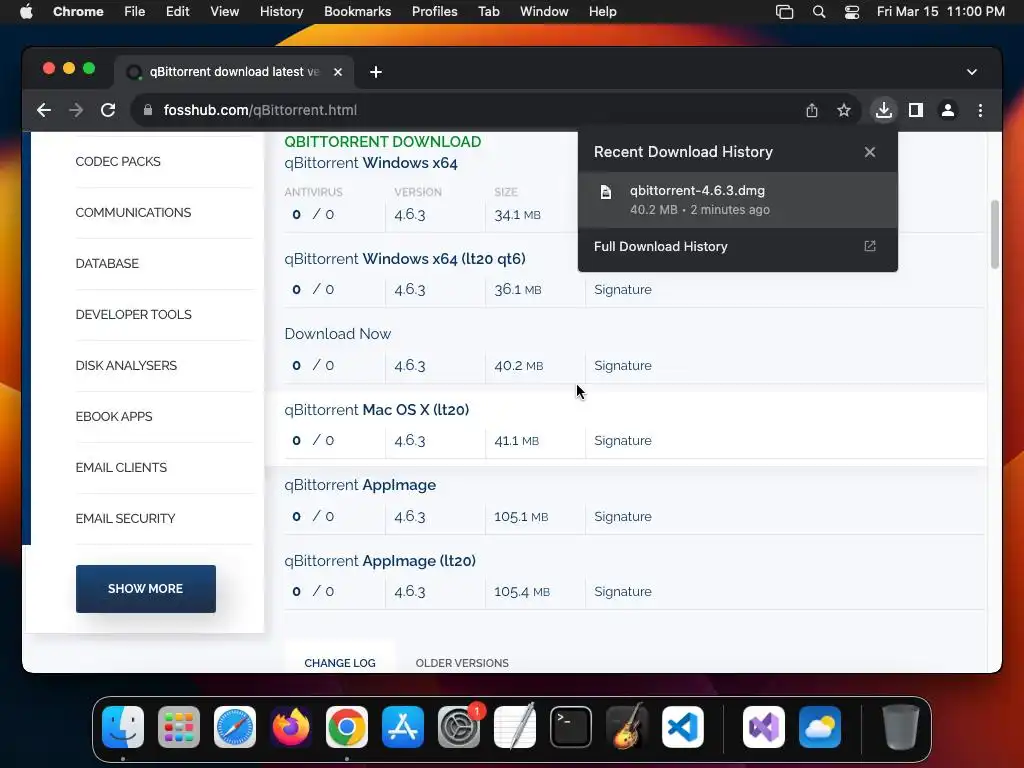
Task: Click the external link icon beside Full Download History
Action: 870,246
